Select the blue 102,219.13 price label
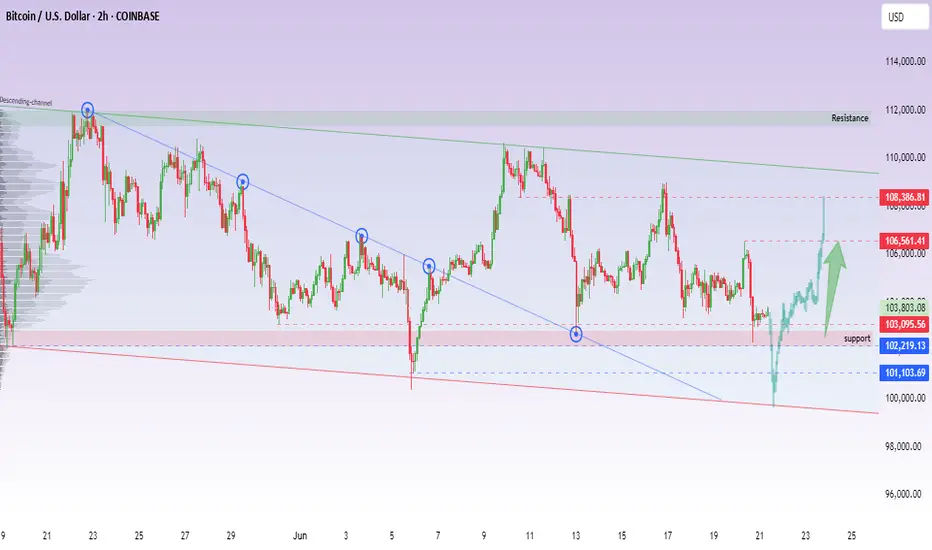Viewport: 932px width, 550px height. (904, 345)
